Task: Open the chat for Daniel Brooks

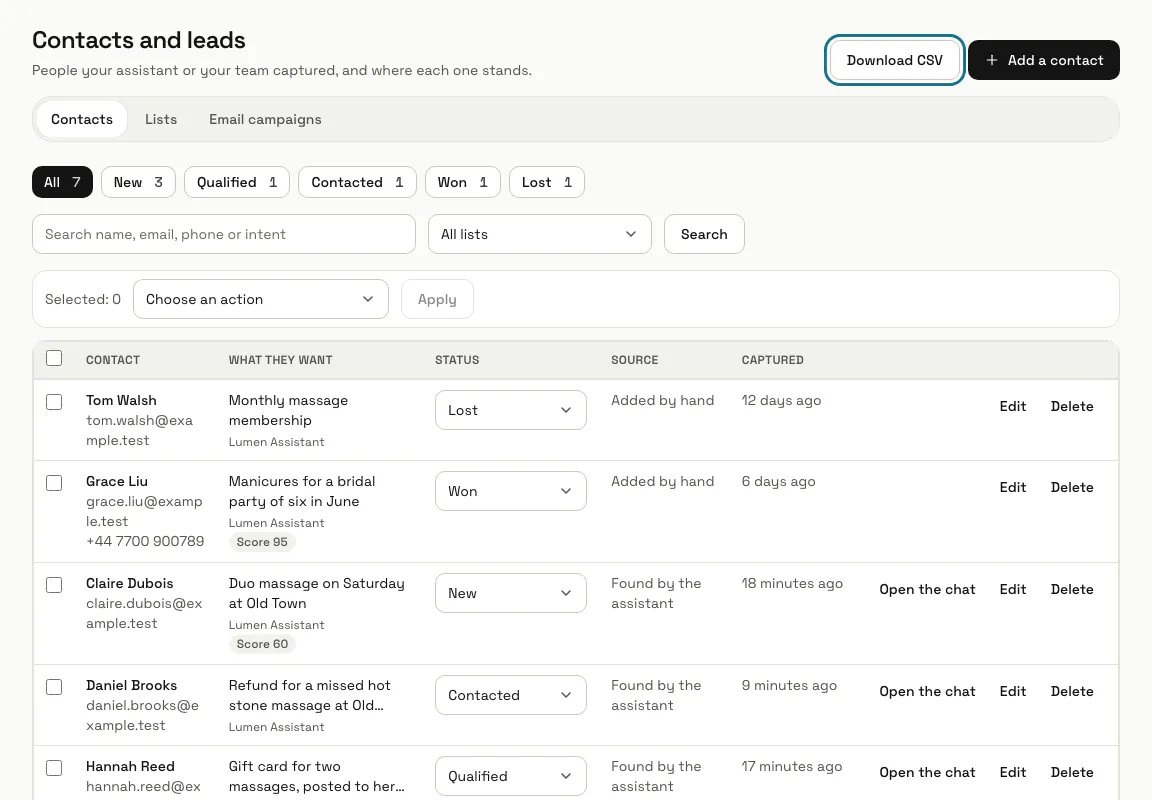Action: (x=927, y=691)
